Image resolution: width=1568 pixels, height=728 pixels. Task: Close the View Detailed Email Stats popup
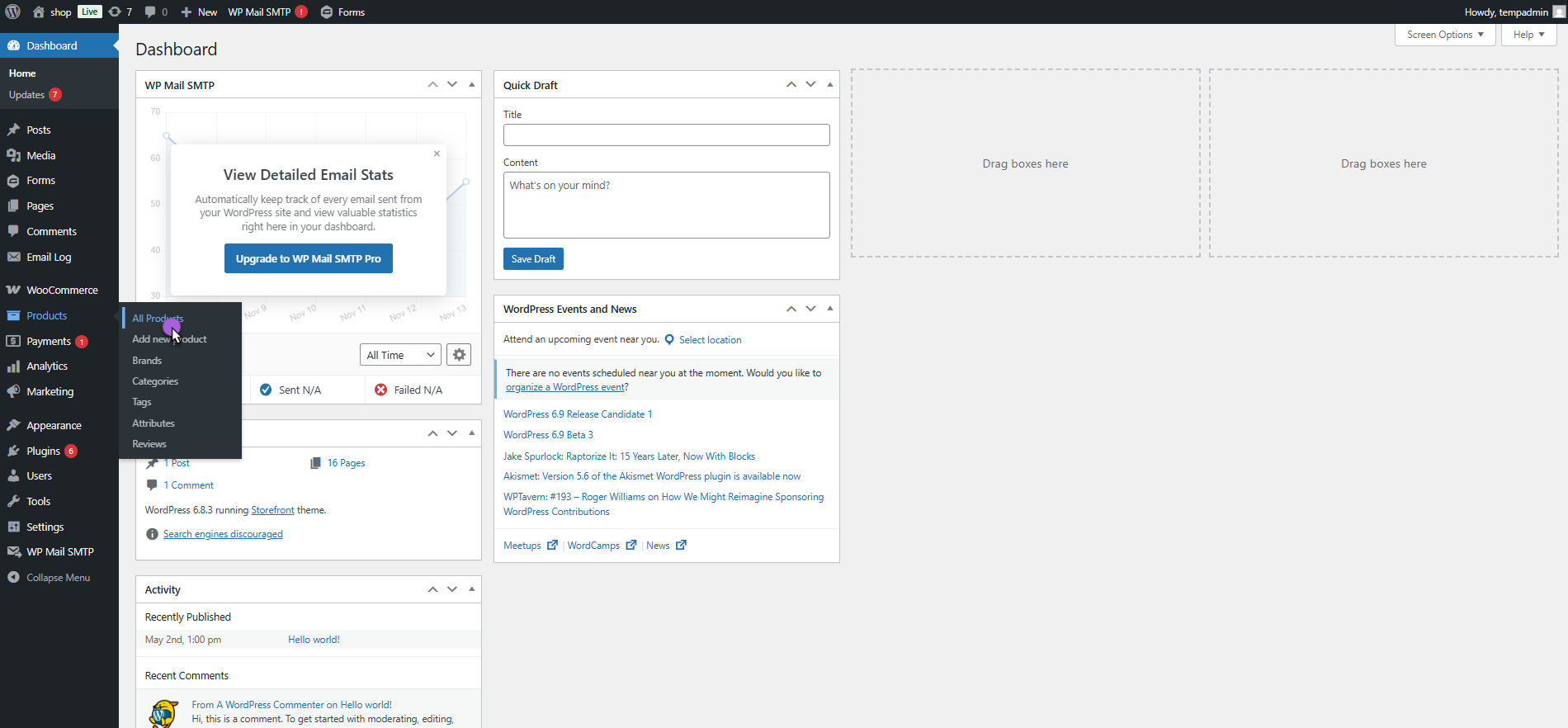pyautogui.click(x=437, y=154)
